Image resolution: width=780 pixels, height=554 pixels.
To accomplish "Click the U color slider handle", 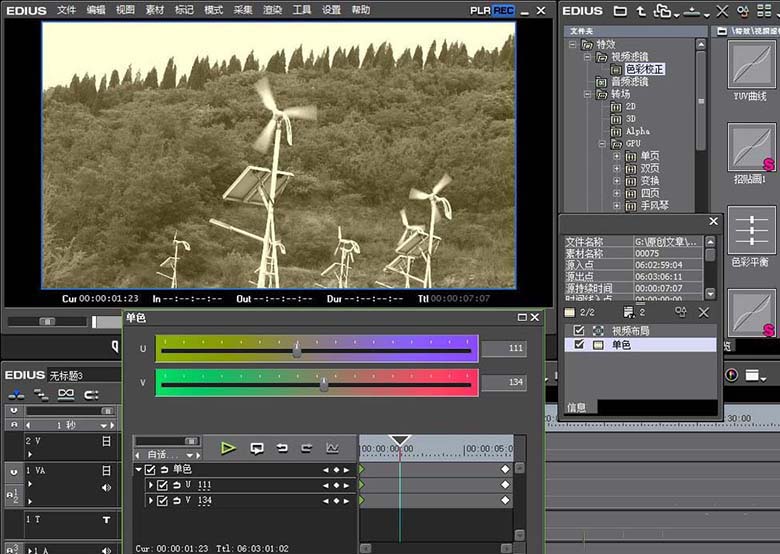I will tap(297, 349).
